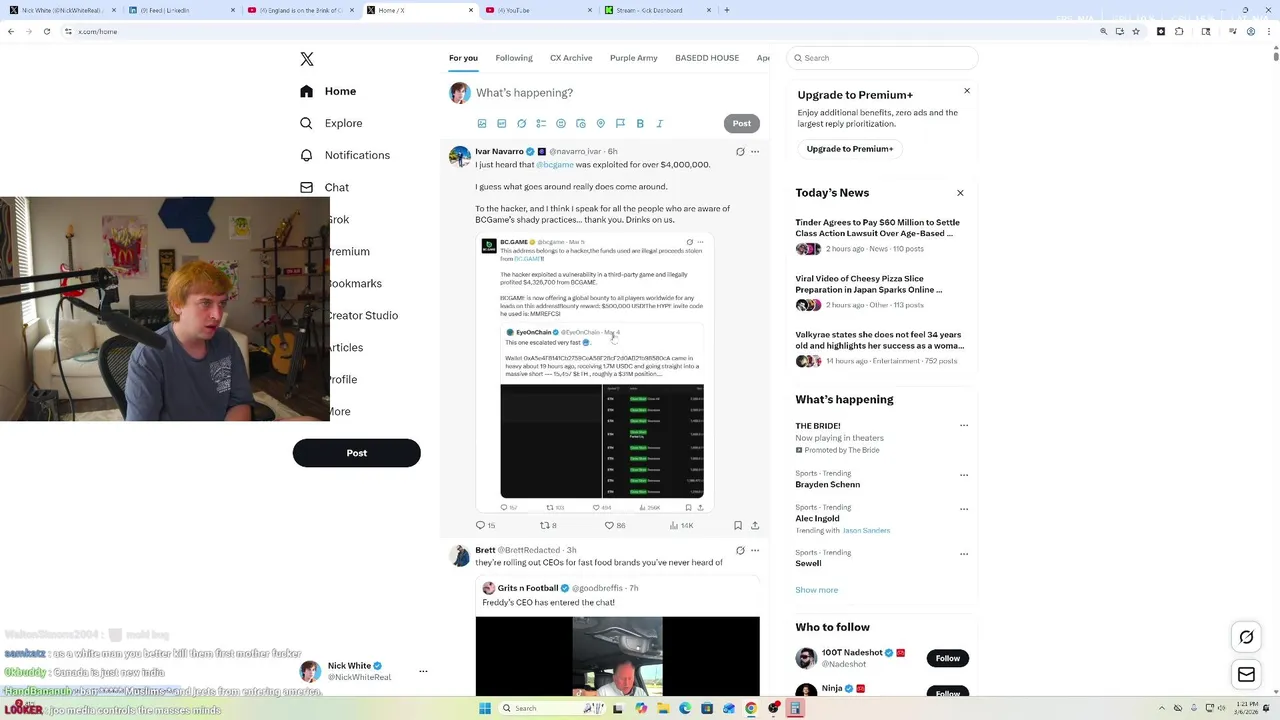This screenshot has width=1280, height=720.
Task: Click the Upgrade to Premium+ button
Action: [850, 149]
